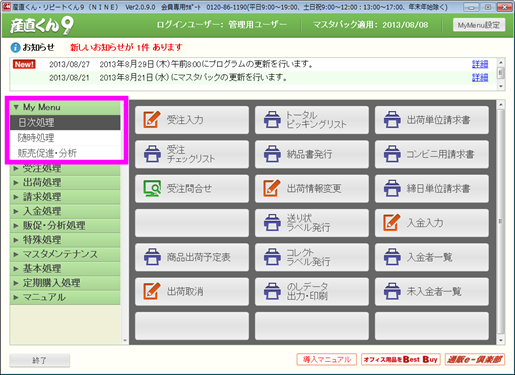This screenshot has height=375, width=515.
Task: Click sidebar menu scrollbar down arrow
Action: pos(125,341)
